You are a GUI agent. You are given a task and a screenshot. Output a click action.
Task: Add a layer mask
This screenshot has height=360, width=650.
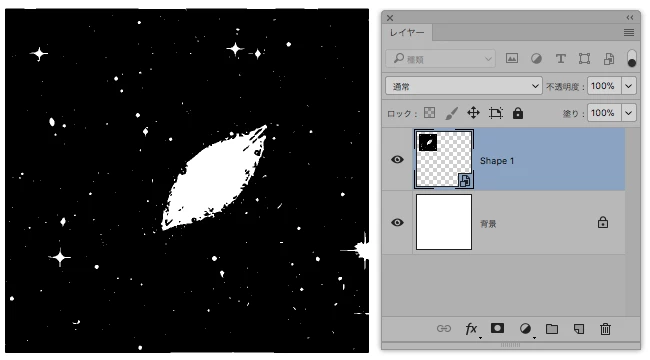pos(497,328)
